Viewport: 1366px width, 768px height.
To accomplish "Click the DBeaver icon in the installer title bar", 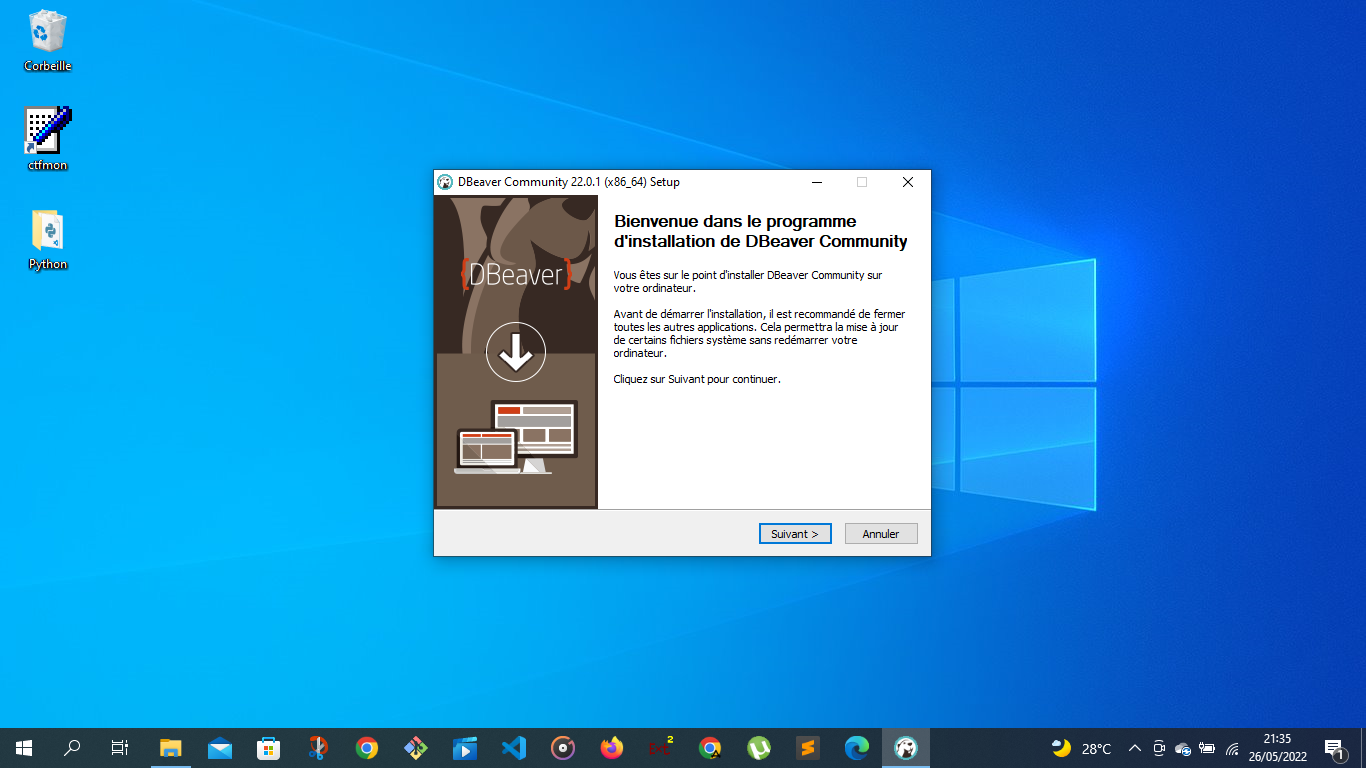I will tap(445, 182).
